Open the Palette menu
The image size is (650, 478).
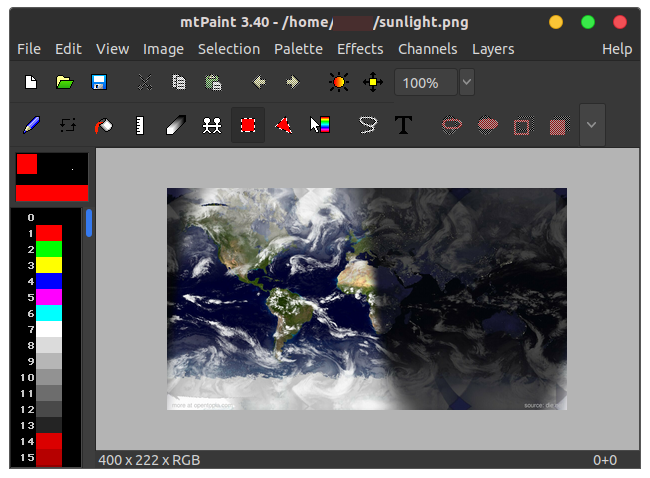(298, 49)
